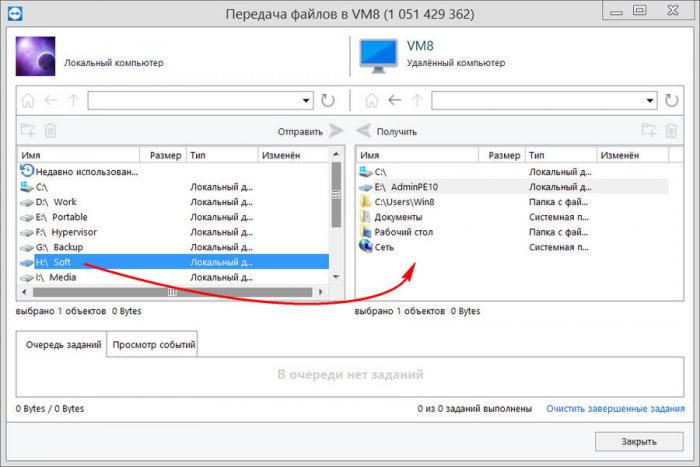
Task: Click the Документы folder icon
Action: pos(365,217)
